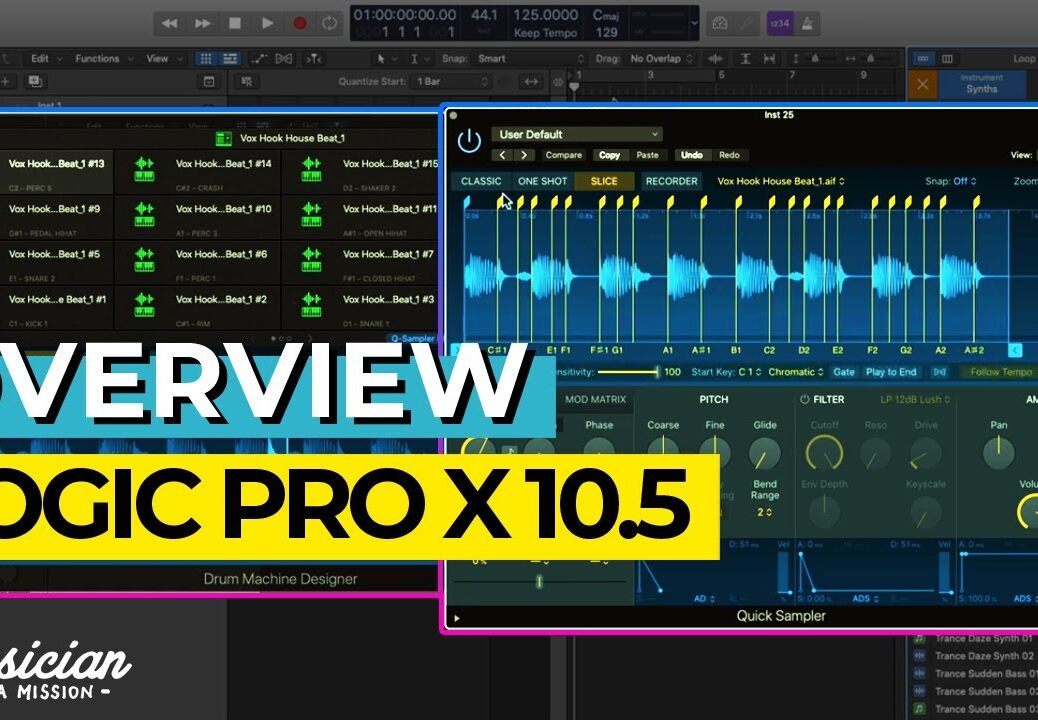1038x720 pixels.
Task: Click the Compare button in Quick Sampler
Action: 563,155
